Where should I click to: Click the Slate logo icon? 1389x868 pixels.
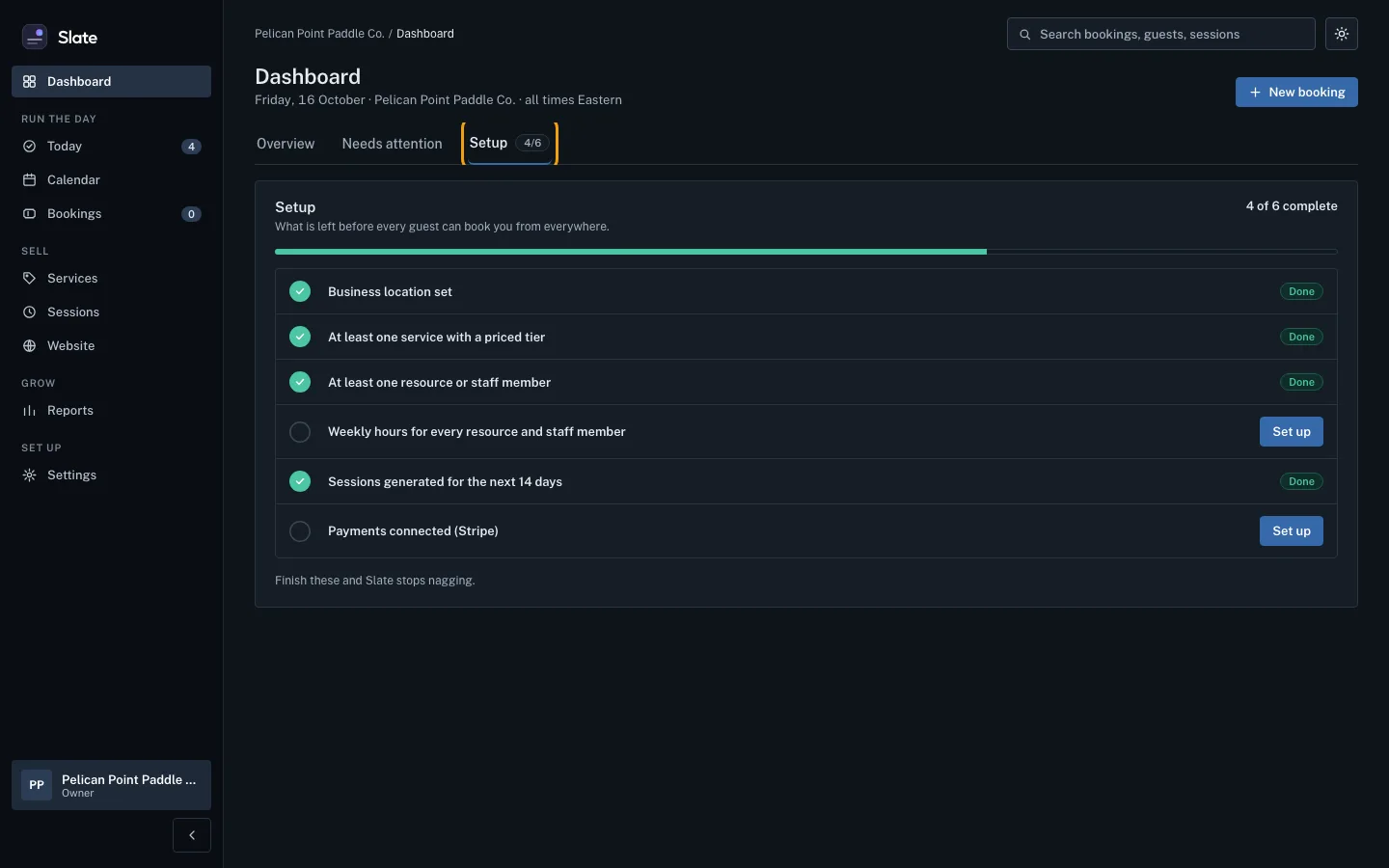(x=35, y=37)
